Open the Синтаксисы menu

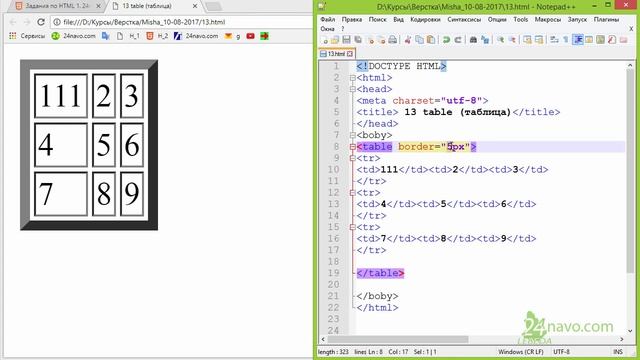coord(464,19)
